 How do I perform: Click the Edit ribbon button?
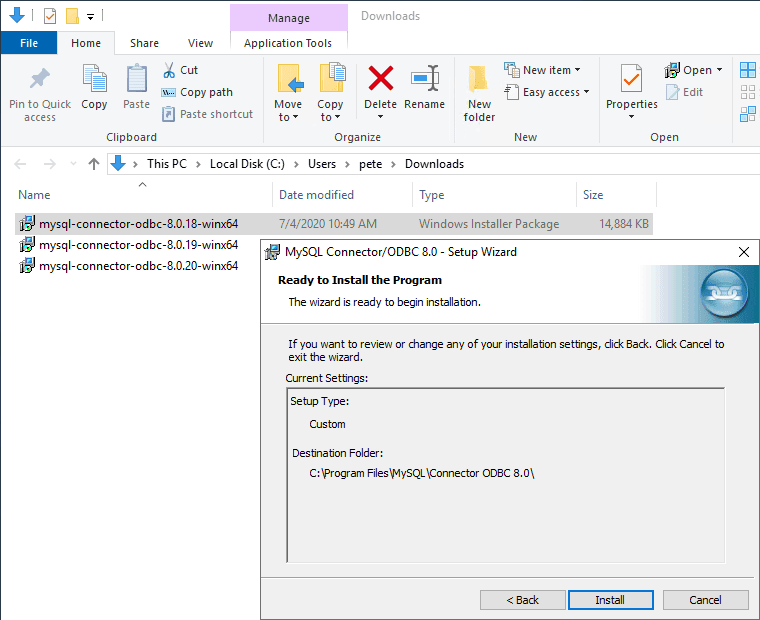click(x=684, y=92)
